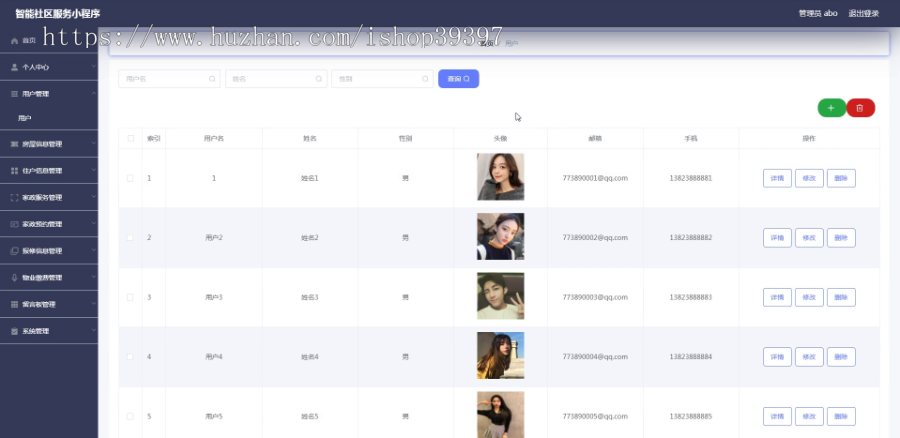
Task: Expand 住户信息管理 using its chevron
Action: pos(94,170)
